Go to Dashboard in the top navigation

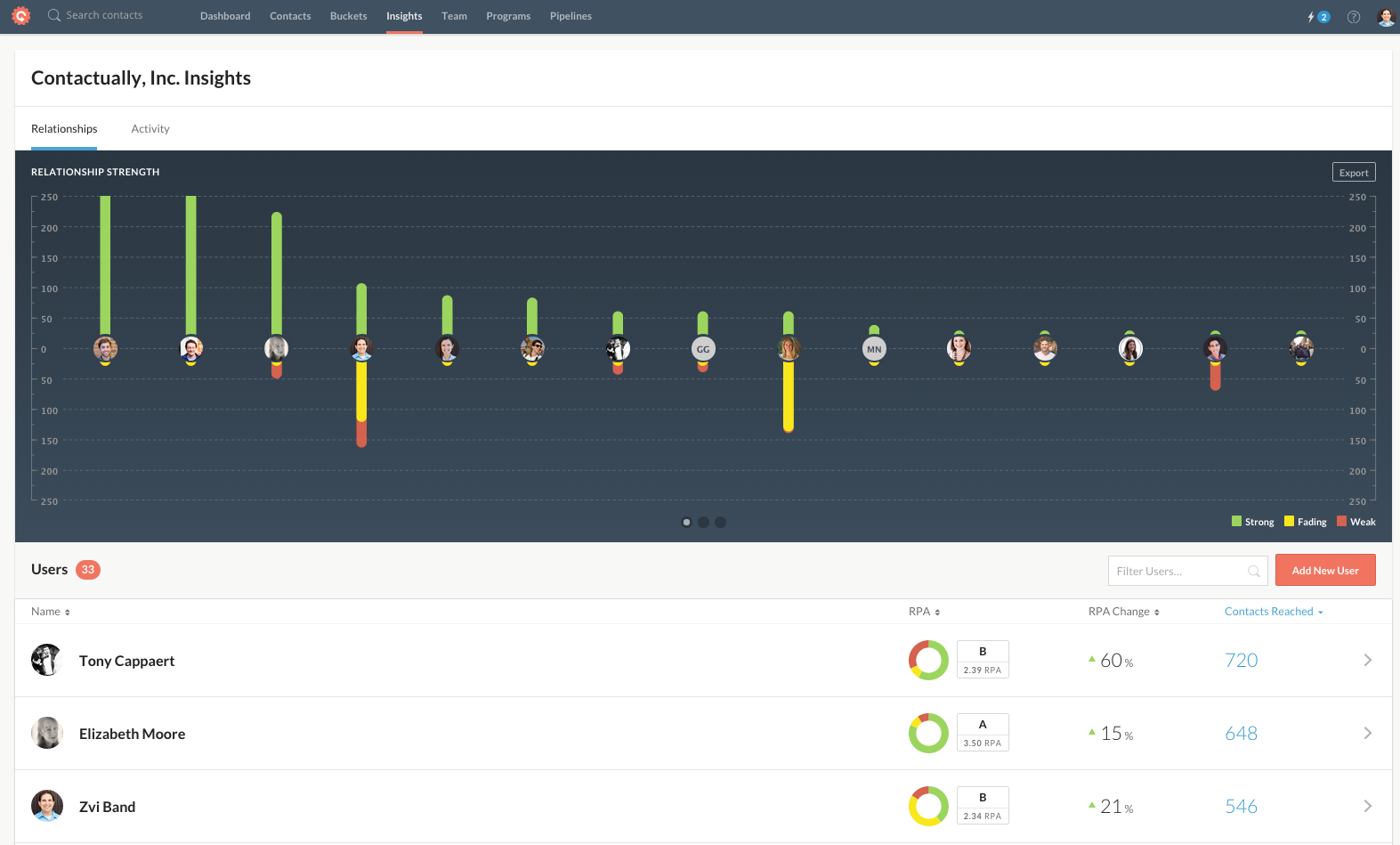tap(225, 16)
